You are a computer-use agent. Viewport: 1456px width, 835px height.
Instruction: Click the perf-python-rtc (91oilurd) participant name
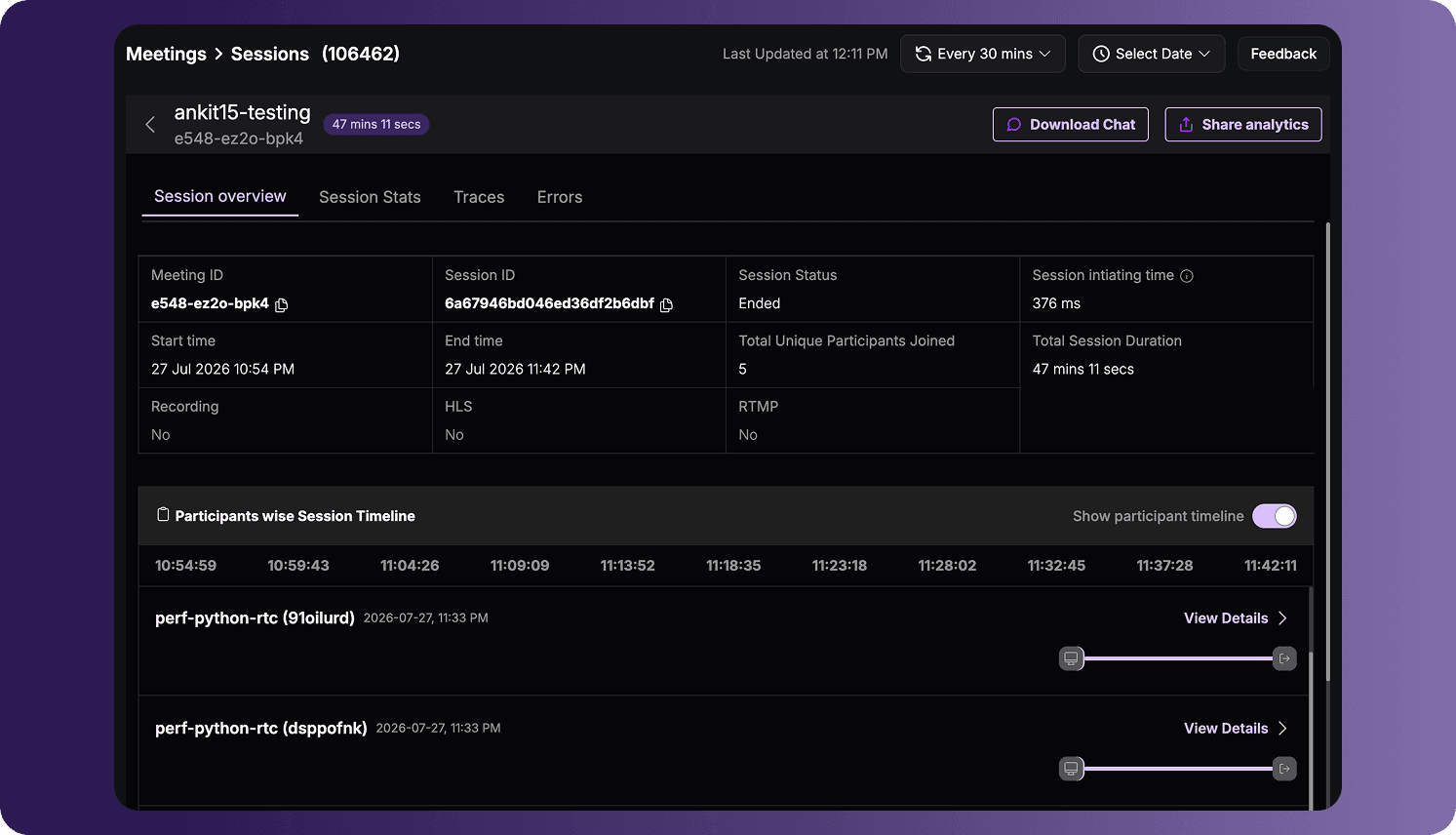[255, 618]
